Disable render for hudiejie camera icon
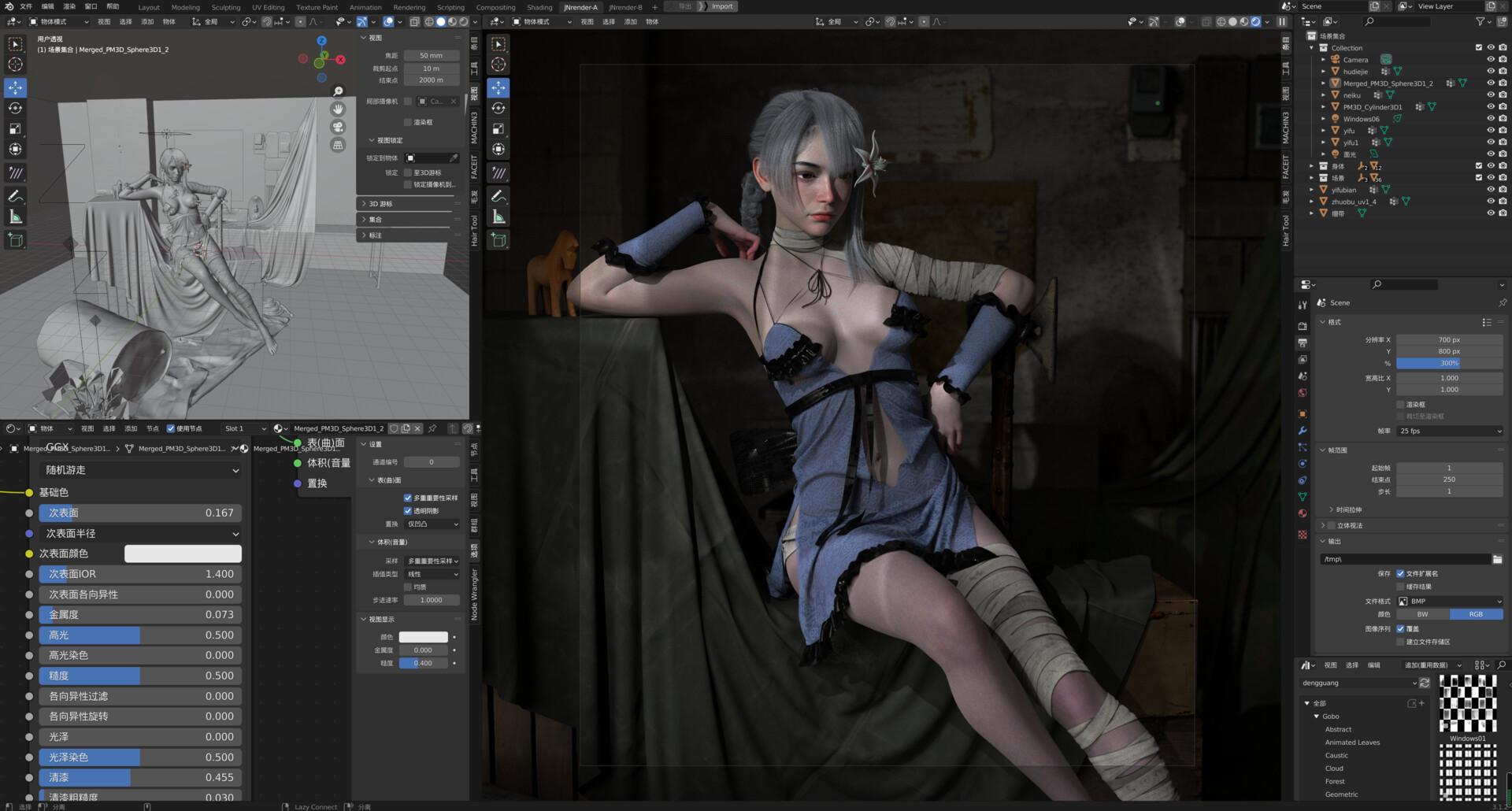1512x811 pixels. coord(1503,72)
